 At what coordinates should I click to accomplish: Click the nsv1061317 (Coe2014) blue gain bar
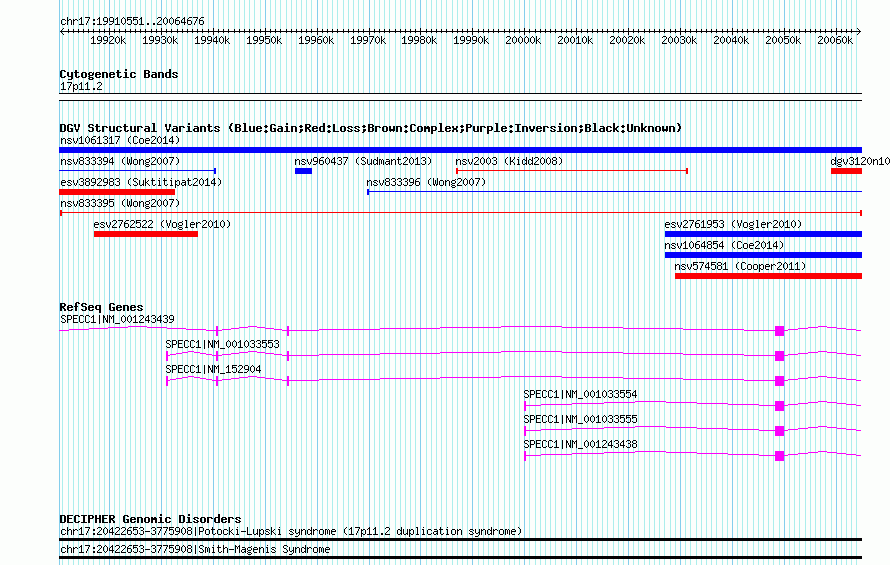point(460,150)
